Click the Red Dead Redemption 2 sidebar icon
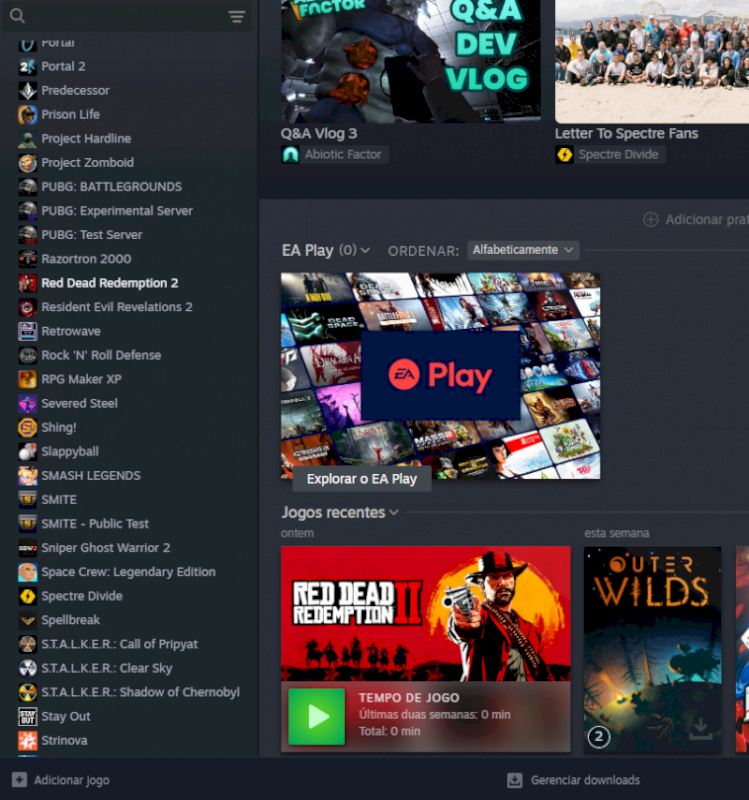This screenshot has height=800, width=749. [x=28, y=283]
